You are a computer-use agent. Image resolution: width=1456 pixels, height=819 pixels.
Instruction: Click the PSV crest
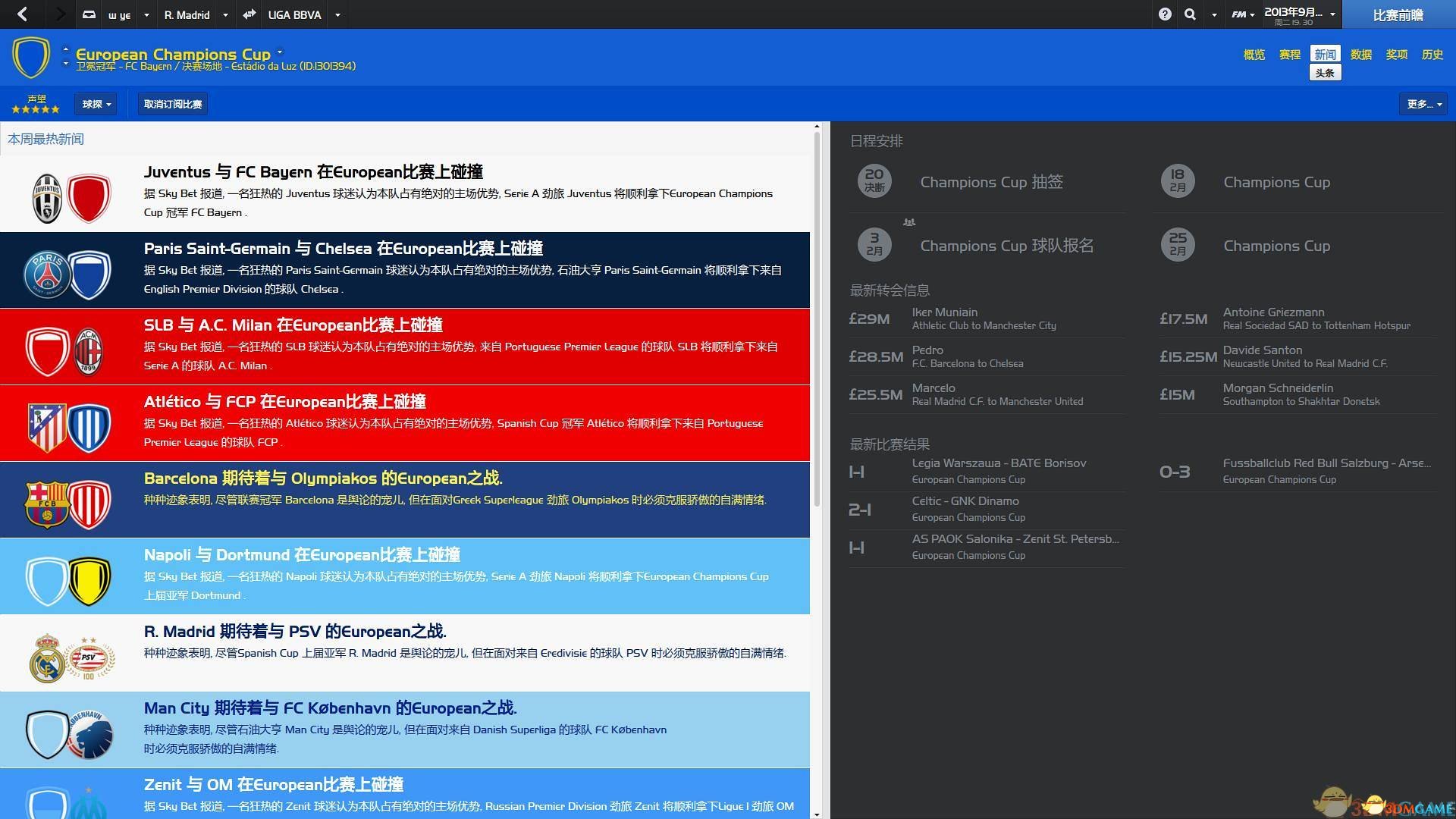coord(89,658)
